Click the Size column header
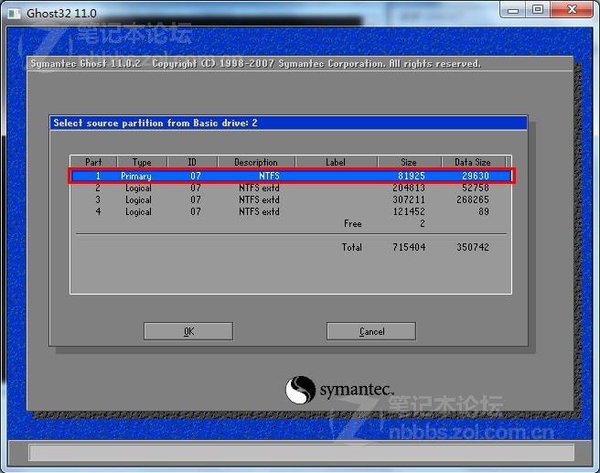The width and height of the screenshot is (600, 473). (x=410, y=162)
